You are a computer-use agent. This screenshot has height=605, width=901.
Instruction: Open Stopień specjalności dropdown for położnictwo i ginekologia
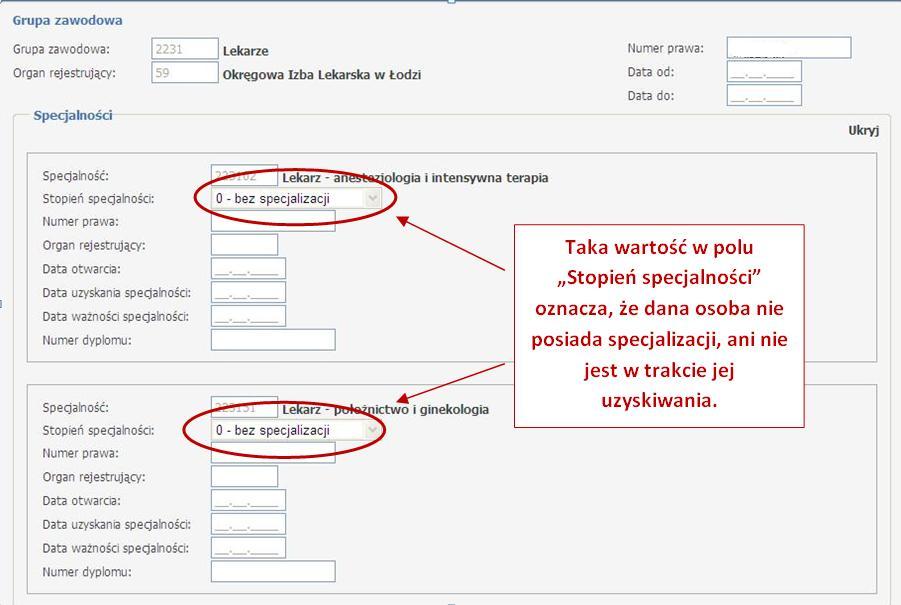click(x=297, y=430)
